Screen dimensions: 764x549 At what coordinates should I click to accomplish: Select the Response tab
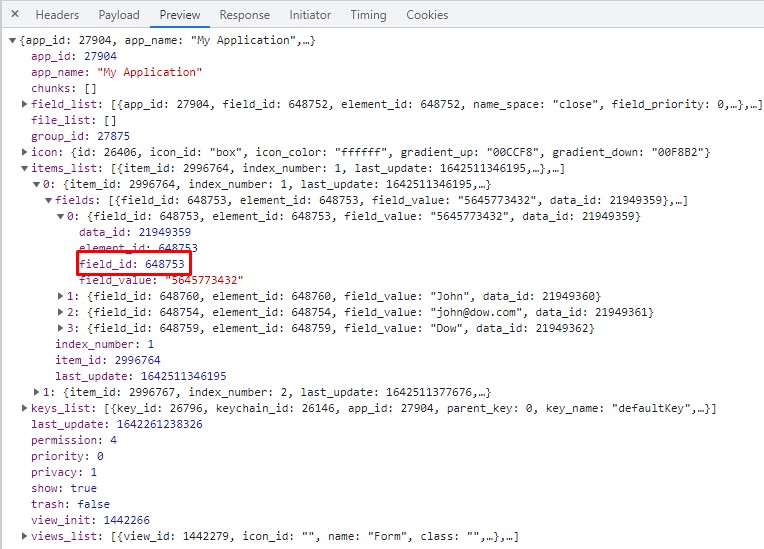click(x=244, y=15)
